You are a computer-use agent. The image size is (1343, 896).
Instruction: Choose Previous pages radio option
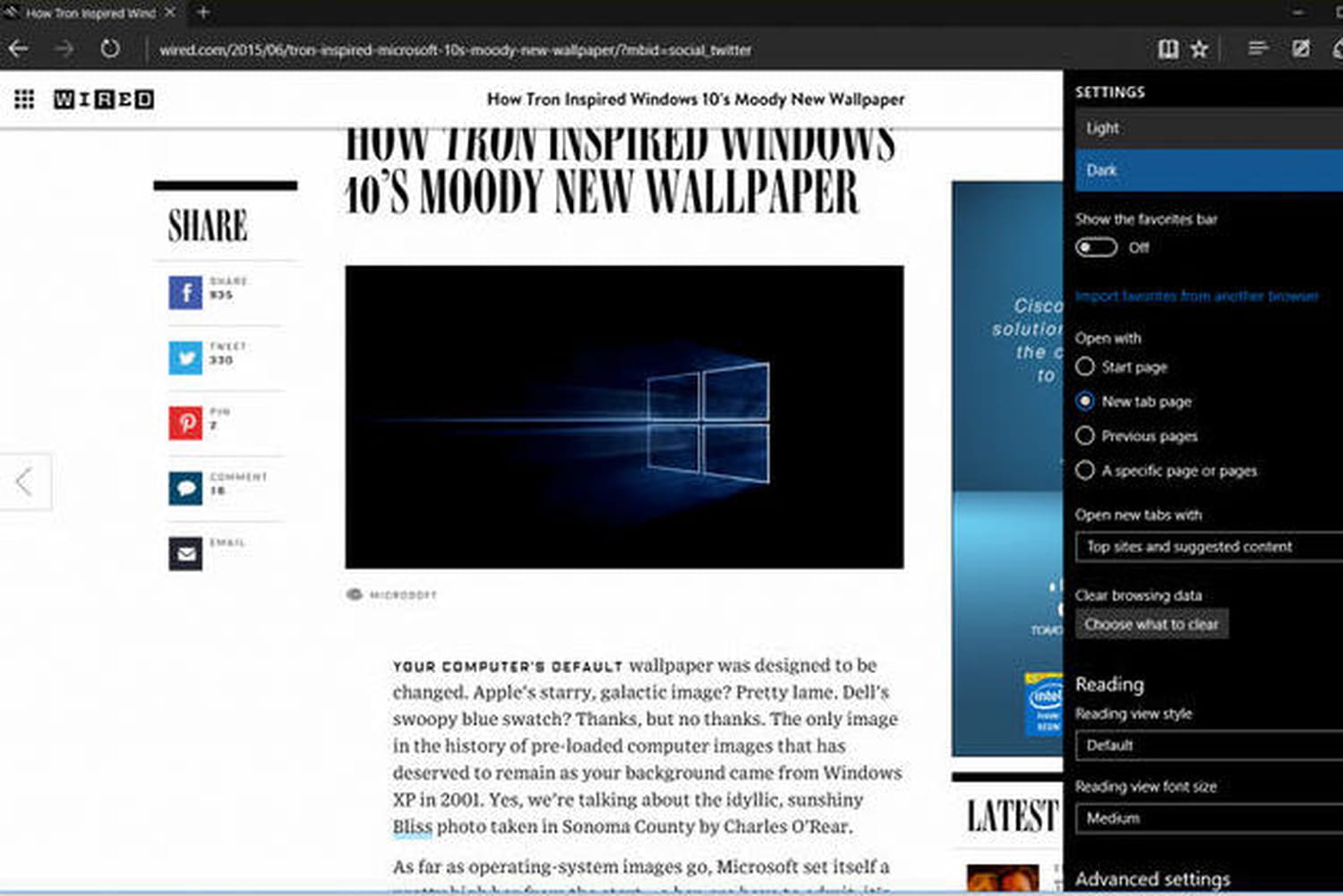pos(1085,436)
